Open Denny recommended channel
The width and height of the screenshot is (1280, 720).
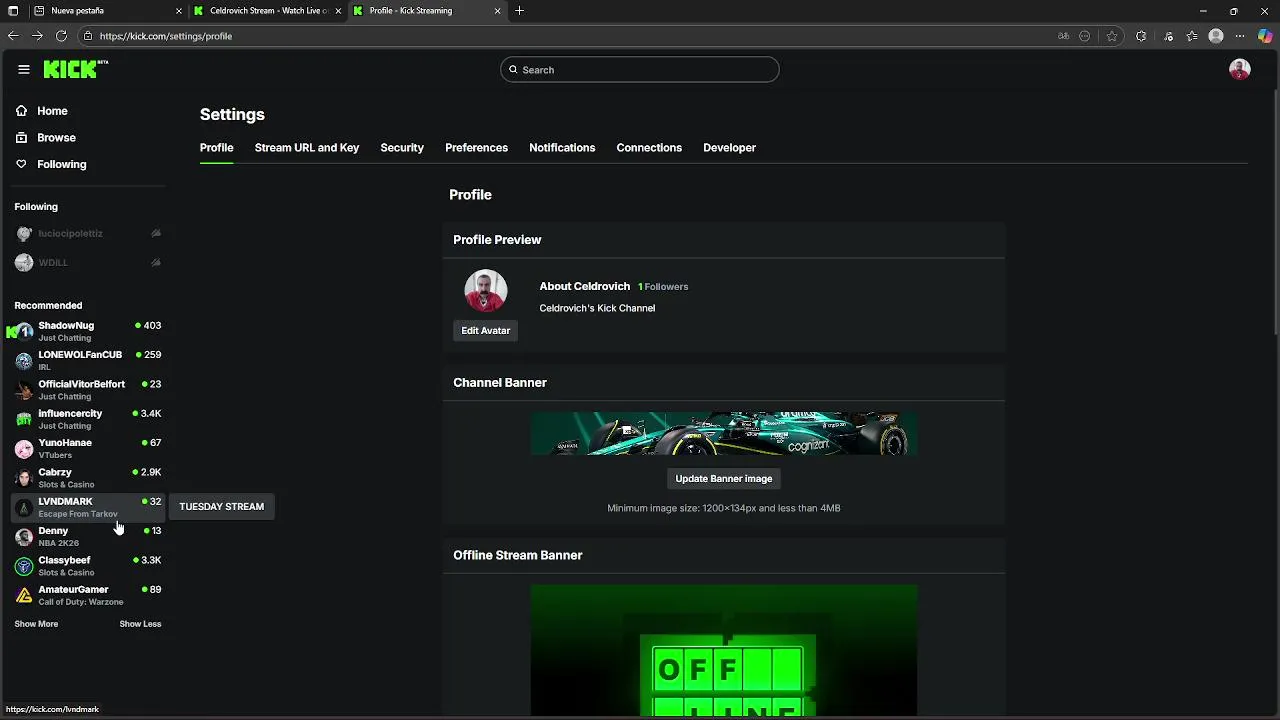click(88, 536)
